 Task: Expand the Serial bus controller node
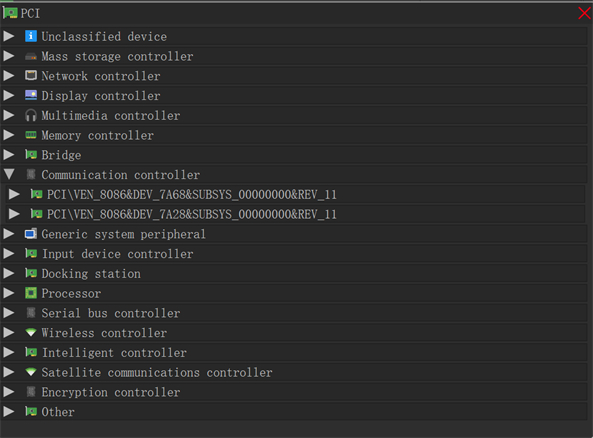9,313
